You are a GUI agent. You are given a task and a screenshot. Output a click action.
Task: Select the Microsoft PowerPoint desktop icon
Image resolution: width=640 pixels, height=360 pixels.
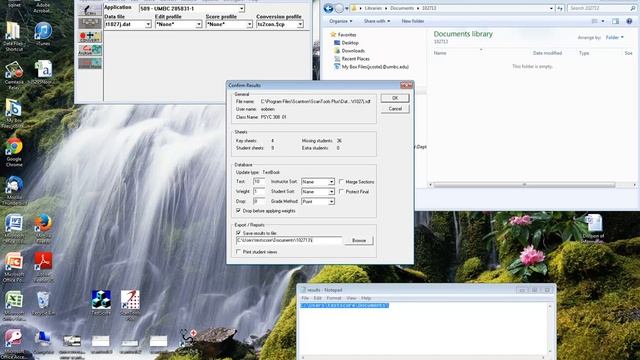14,267
